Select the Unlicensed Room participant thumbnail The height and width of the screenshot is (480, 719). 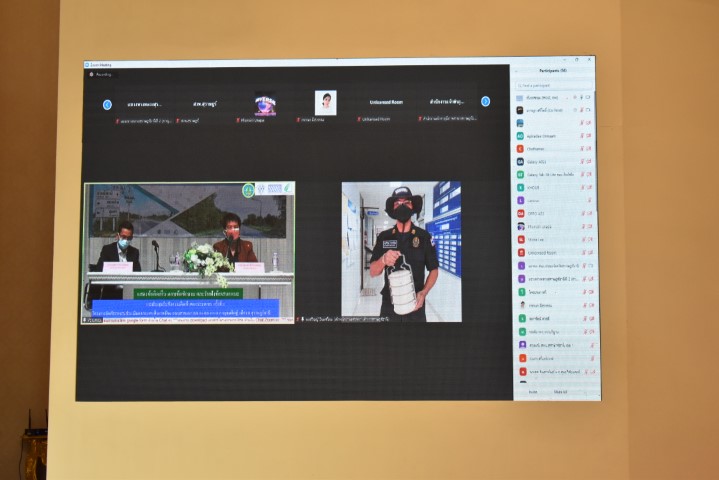point(386,102)
